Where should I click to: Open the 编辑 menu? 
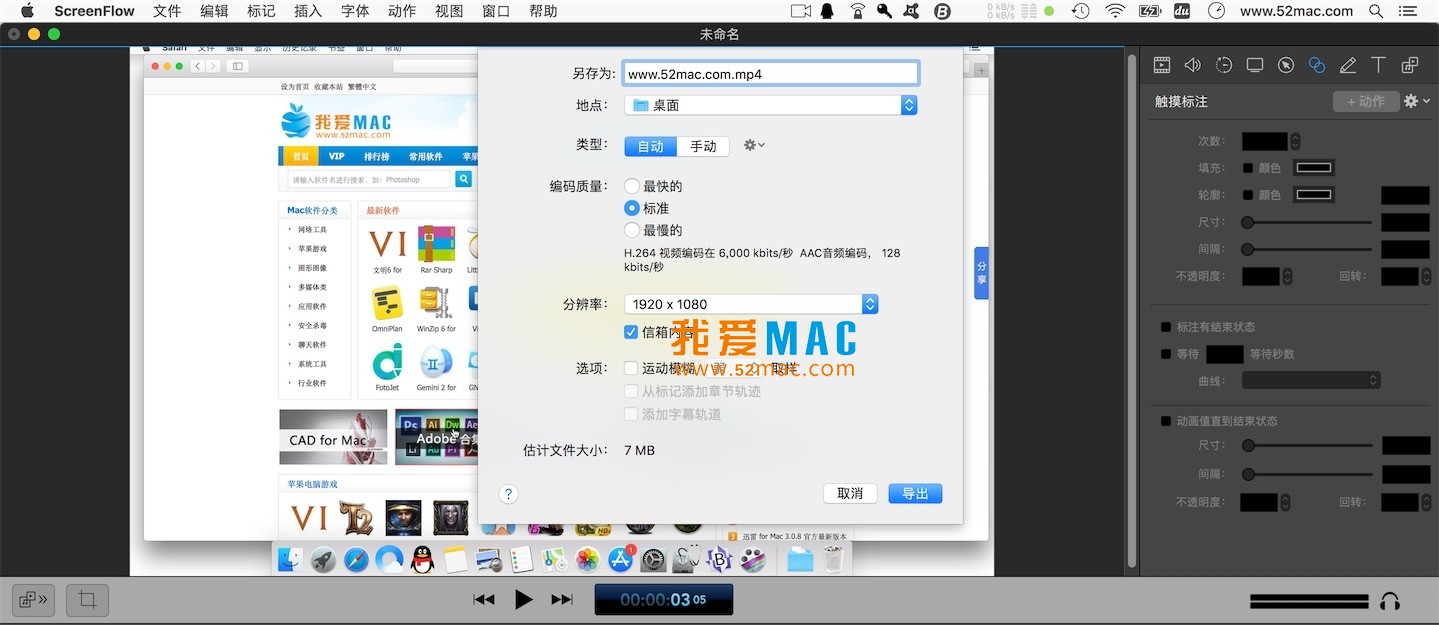click(x=214, y=11)
